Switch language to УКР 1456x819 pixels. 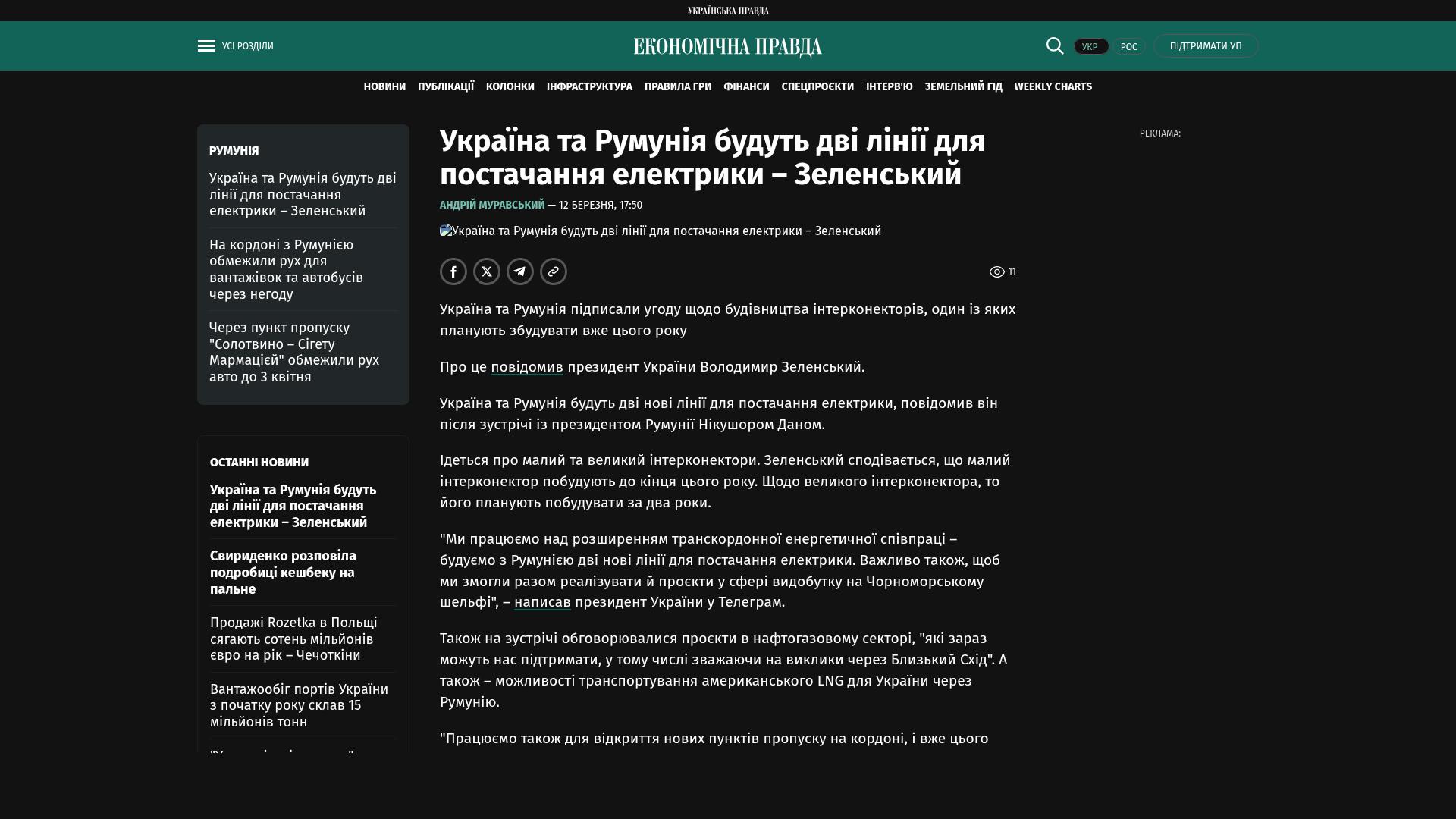(x=1090, y=46)
